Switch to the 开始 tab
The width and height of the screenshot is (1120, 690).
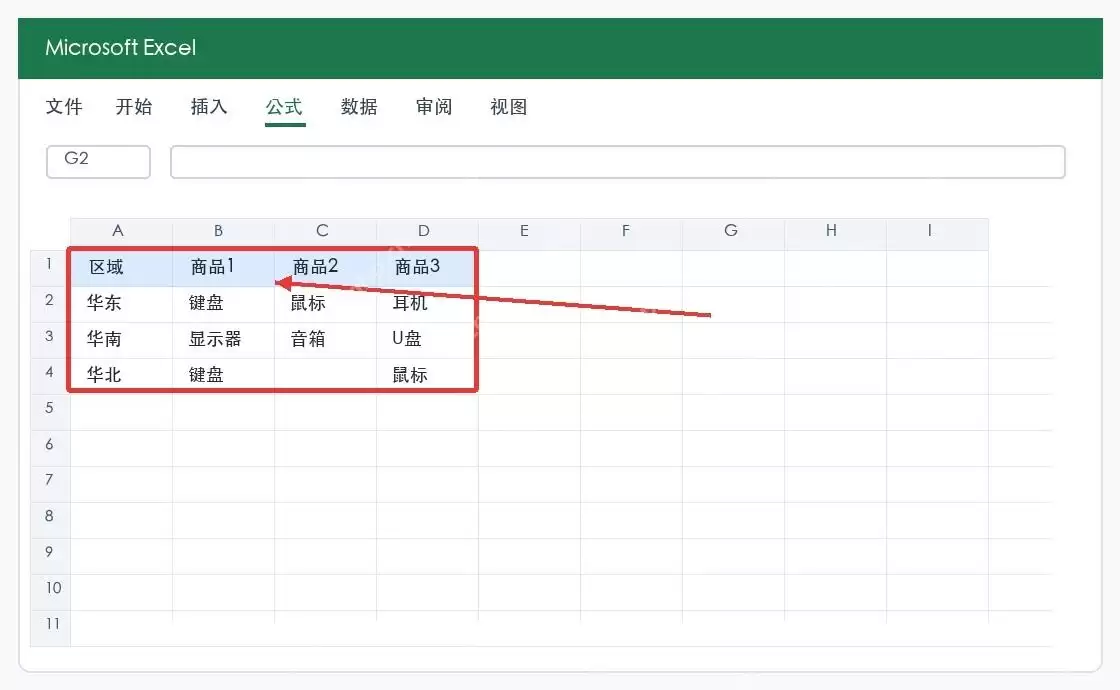point(134,107)
